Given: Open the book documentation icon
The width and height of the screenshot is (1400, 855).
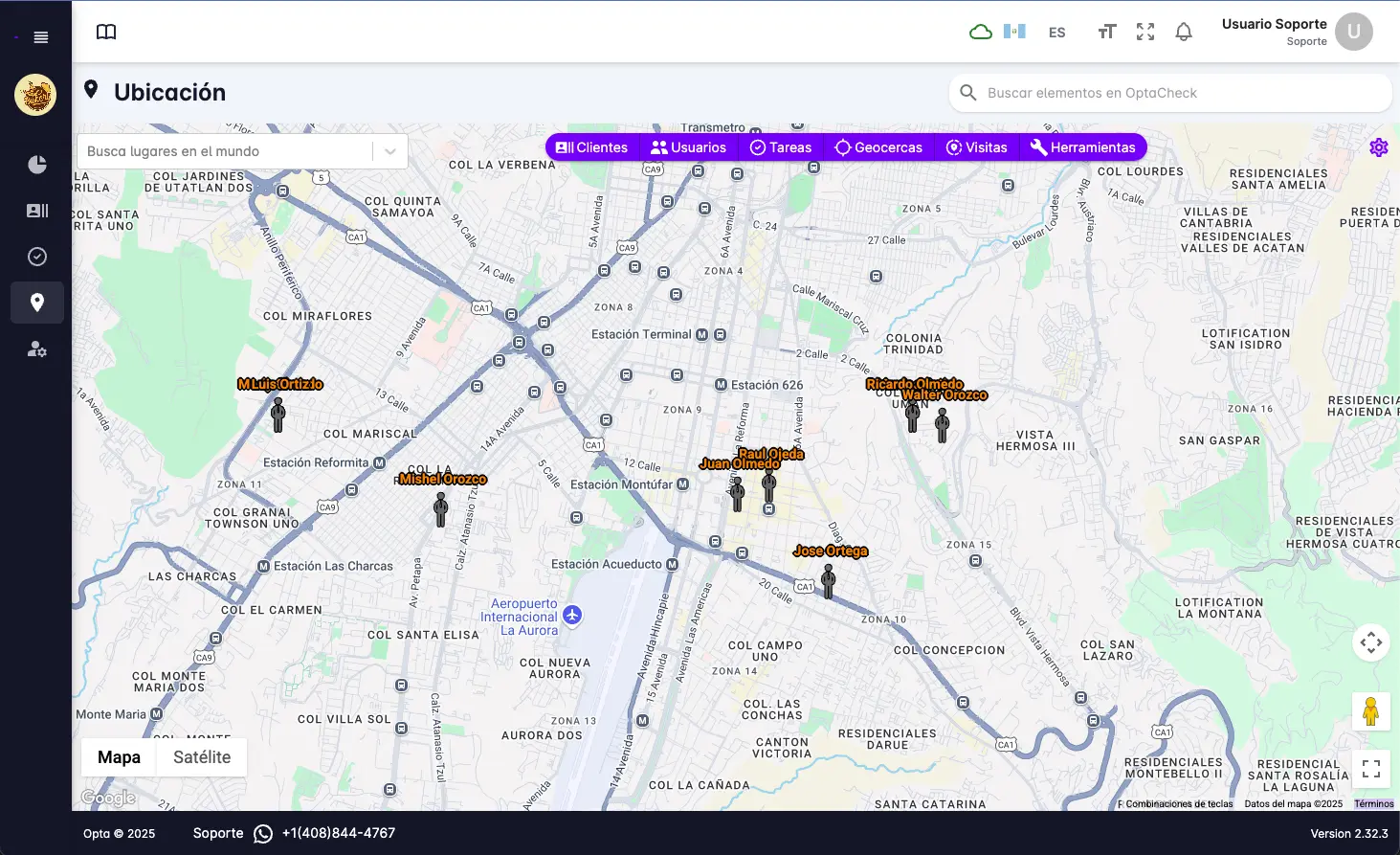Looking at the screenshot, I should pos(106,32).
